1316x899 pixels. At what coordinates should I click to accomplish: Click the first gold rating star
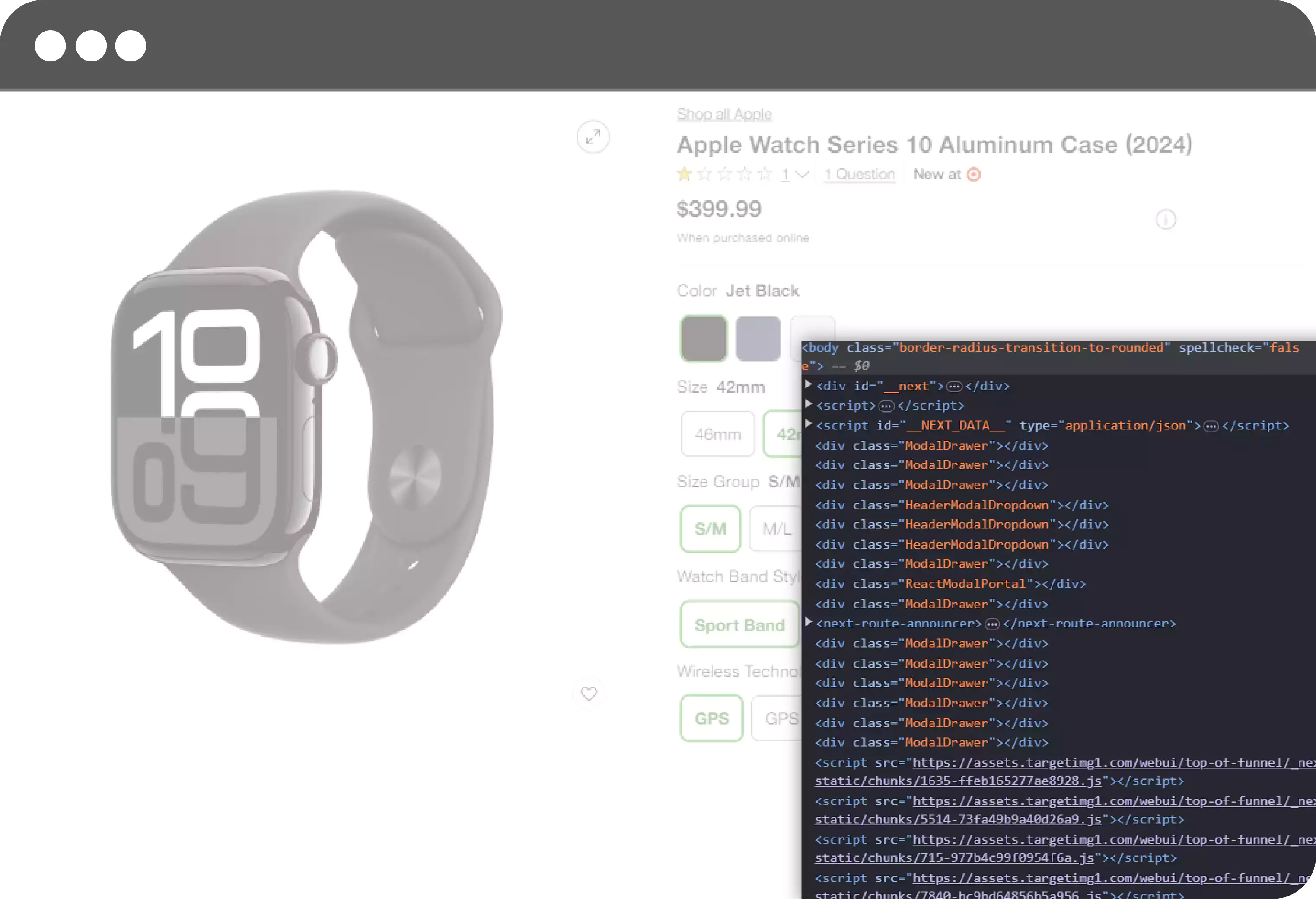pos(685,174)
